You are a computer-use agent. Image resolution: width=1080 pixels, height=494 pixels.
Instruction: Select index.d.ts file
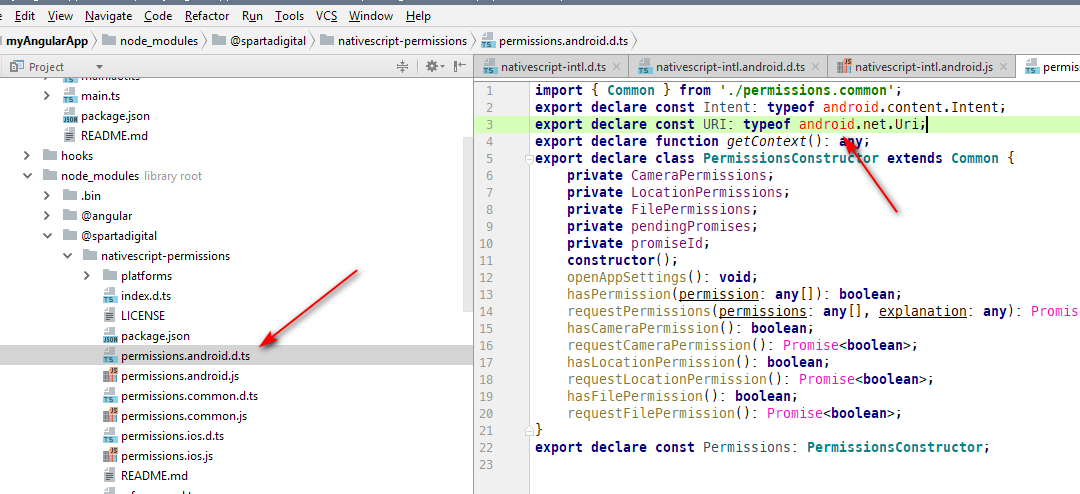point(146,296)
